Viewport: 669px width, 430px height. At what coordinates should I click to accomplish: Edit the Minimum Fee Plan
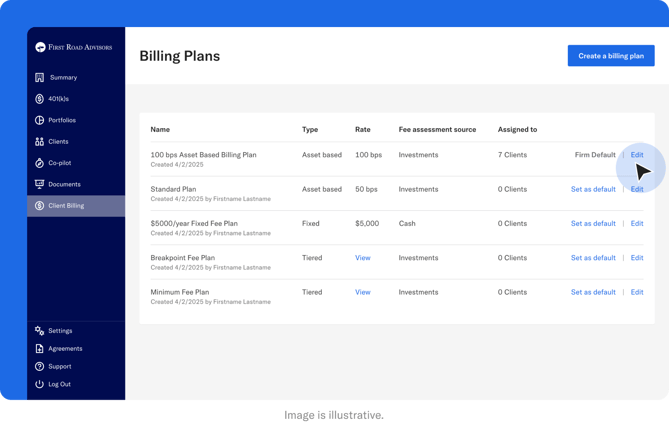pyautogui.click(x=637, y=292)
